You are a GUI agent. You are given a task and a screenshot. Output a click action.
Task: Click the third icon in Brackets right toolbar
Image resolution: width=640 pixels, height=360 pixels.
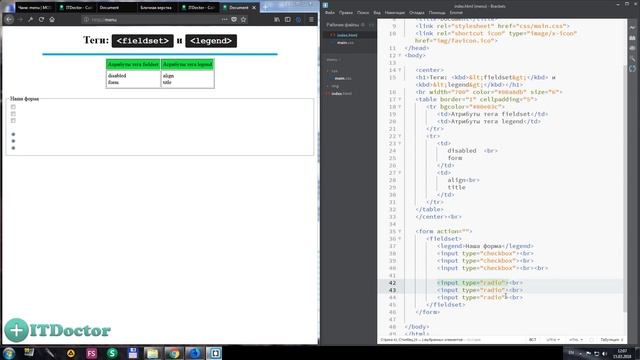632,48
